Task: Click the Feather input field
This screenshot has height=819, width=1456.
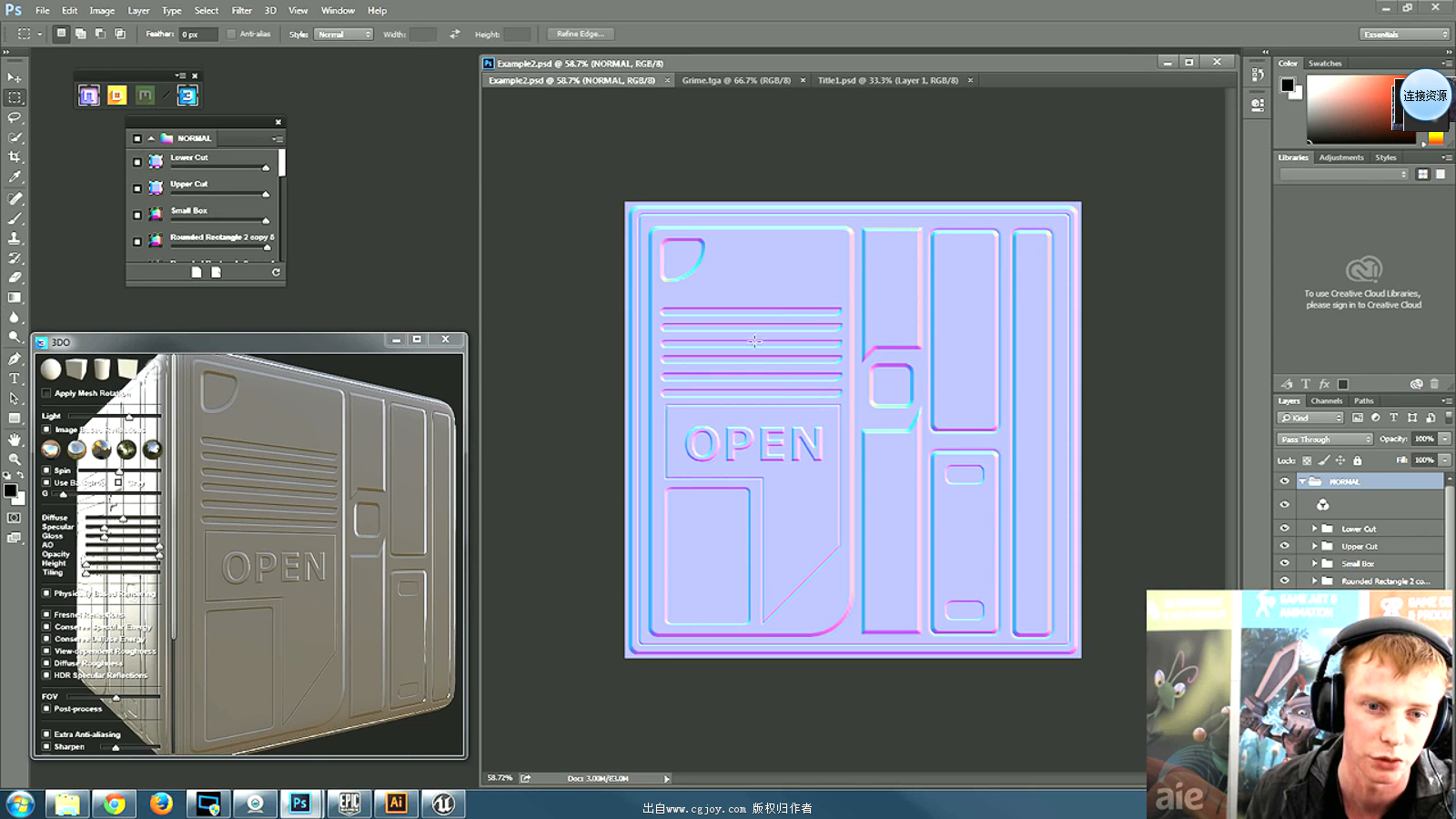Action: pyautogui.click(x=198, y=34)
